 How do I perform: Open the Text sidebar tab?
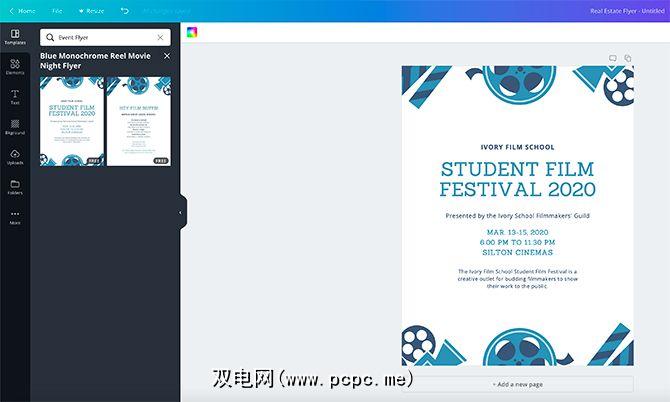pyautogui.click(x=15, y=97)
